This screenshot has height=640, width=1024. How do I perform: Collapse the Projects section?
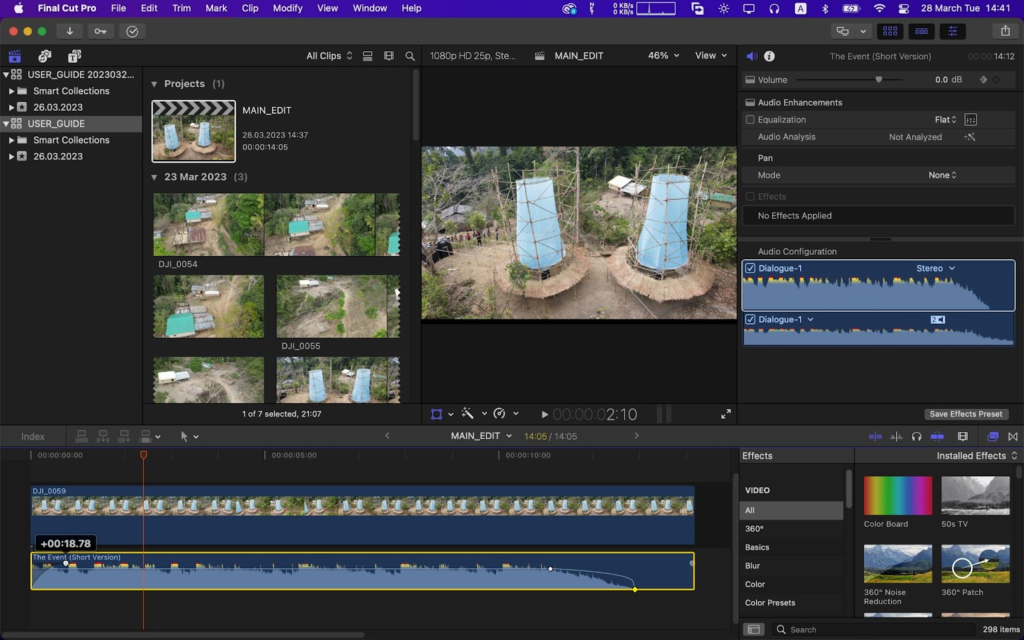(x=154, y=84)
